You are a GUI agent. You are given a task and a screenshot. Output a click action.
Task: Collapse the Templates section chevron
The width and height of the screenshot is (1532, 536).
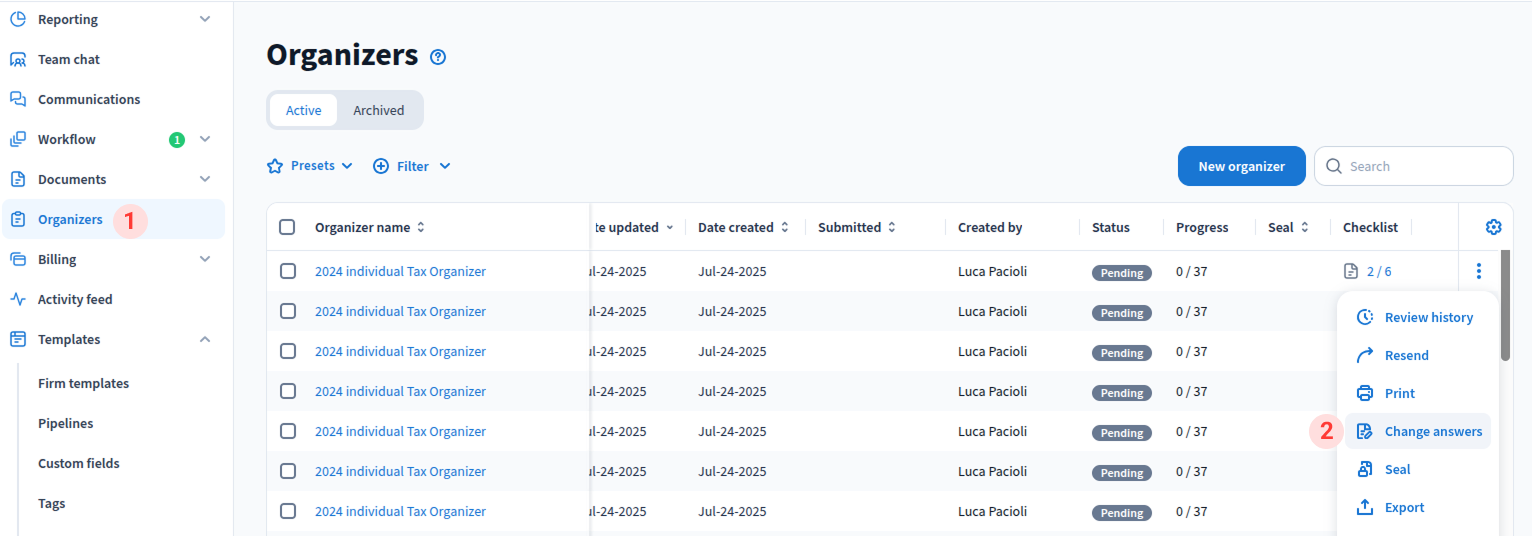tap(205, 339)
